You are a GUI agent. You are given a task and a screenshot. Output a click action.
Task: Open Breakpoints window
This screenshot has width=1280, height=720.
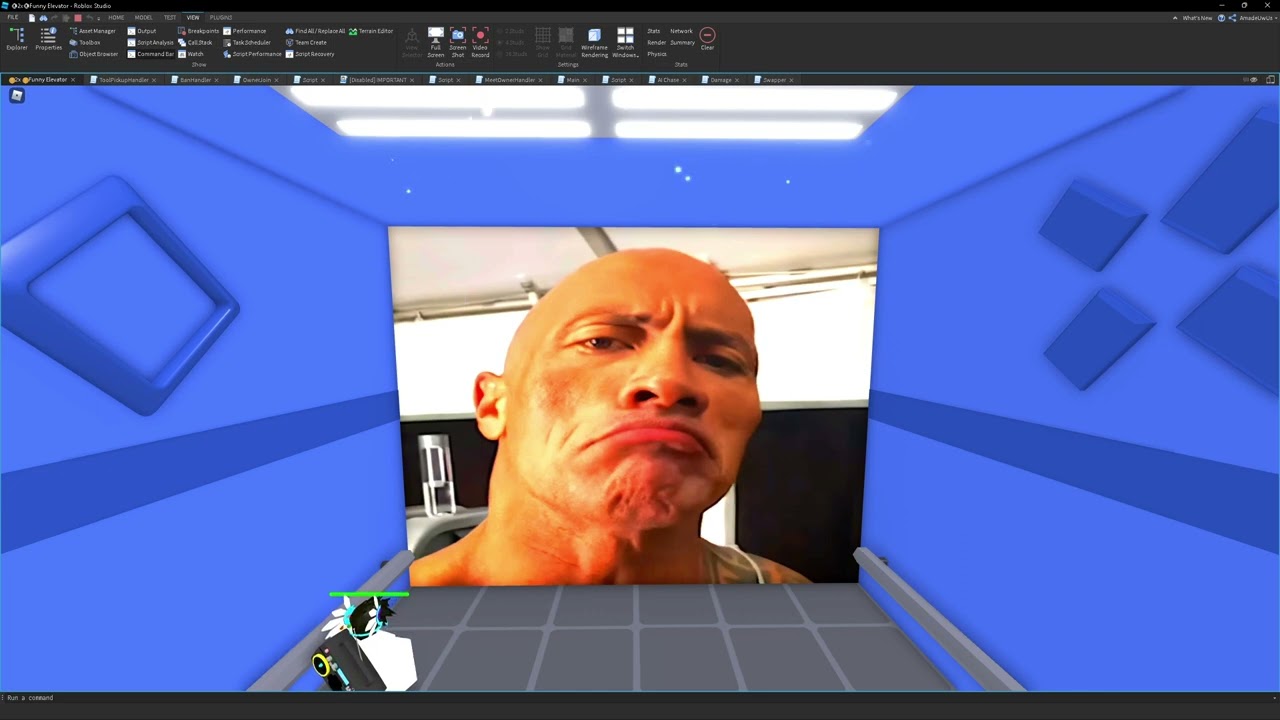click(198, 31)
